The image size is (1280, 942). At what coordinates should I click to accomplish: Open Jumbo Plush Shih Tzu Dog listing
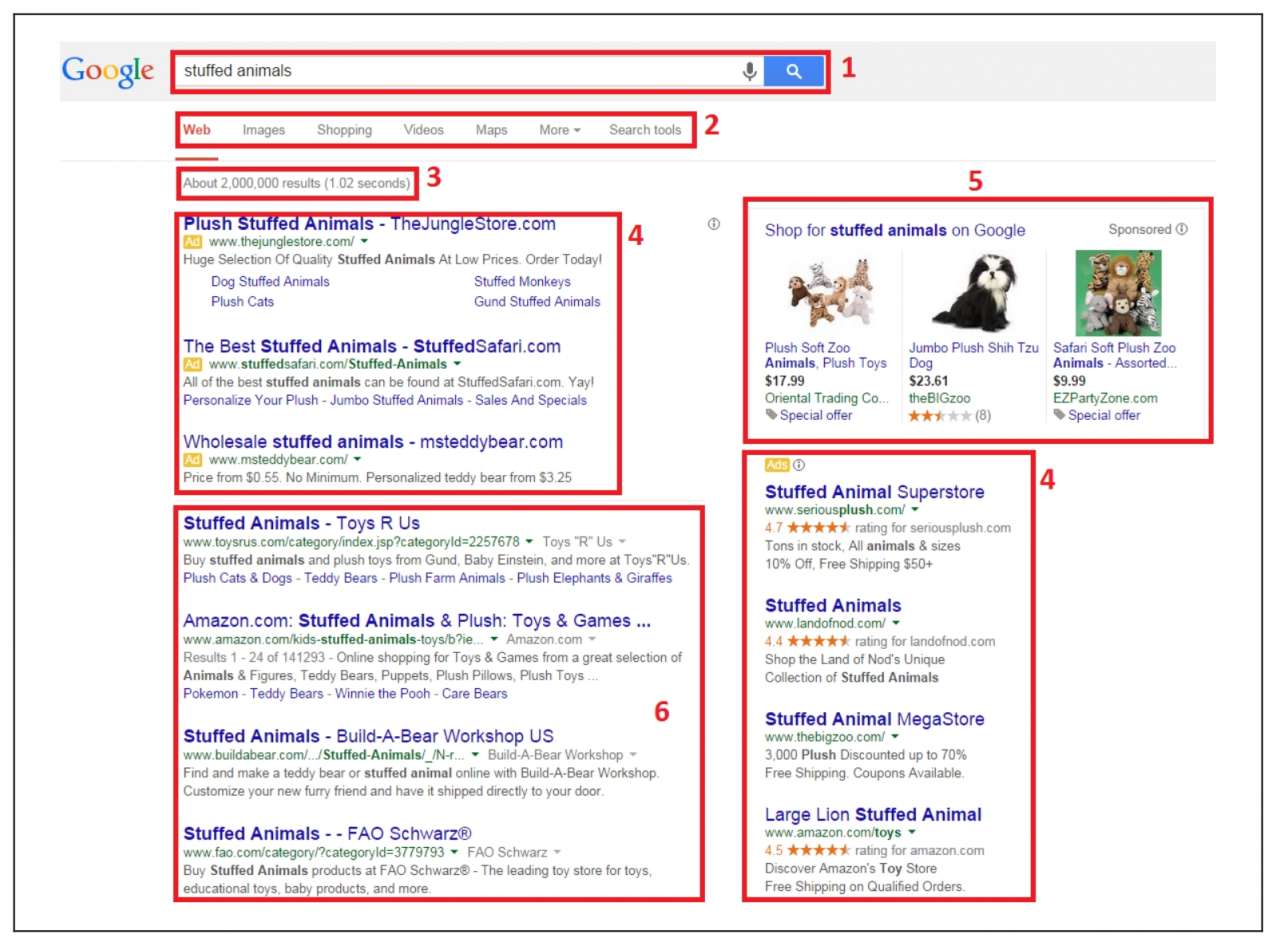point(974,356)
